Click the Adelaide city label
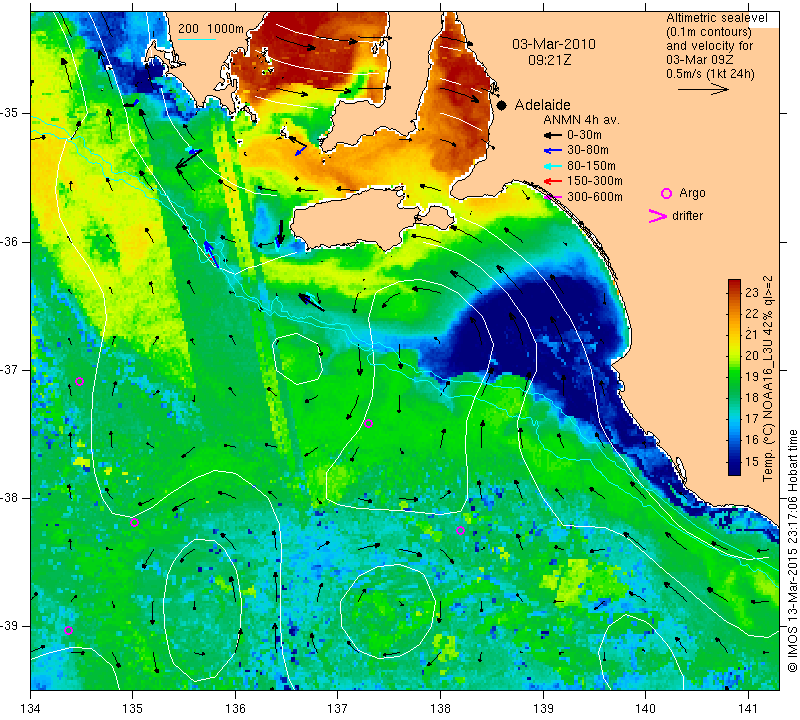 (542, 105)
